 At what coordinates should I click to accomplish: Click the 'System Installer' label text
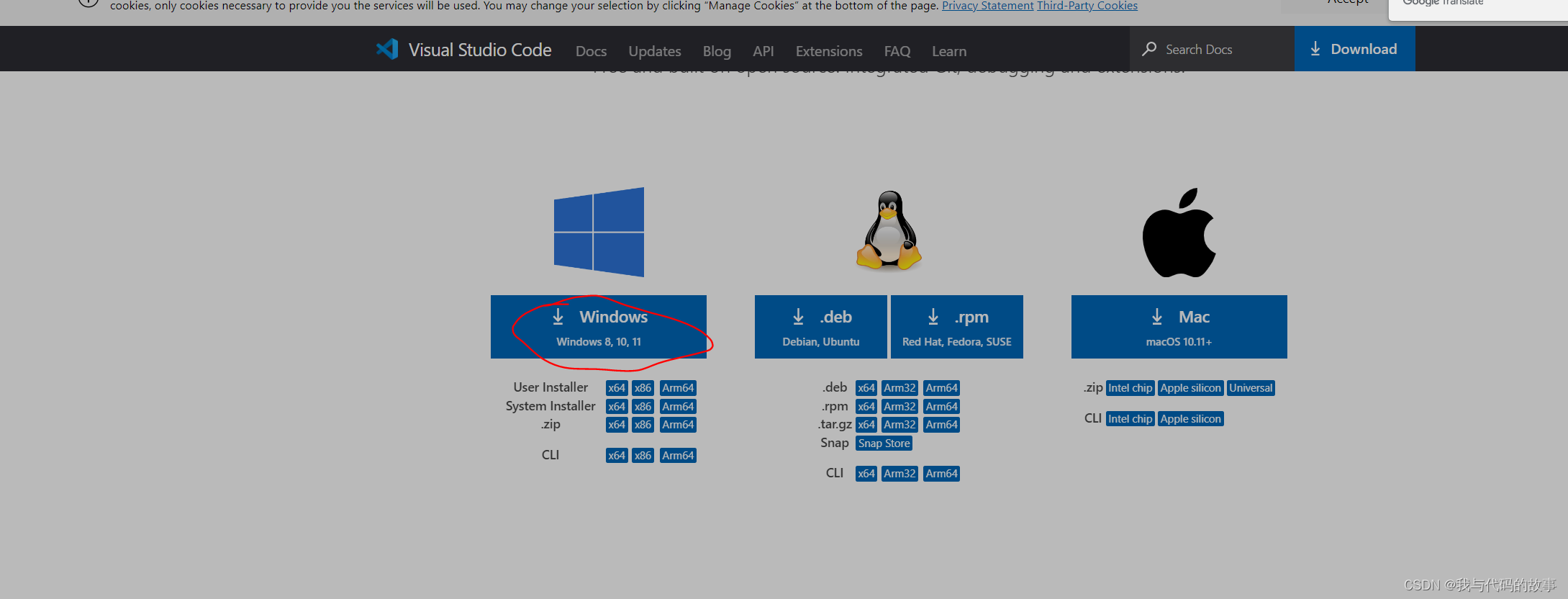click(x=550, y=406)
